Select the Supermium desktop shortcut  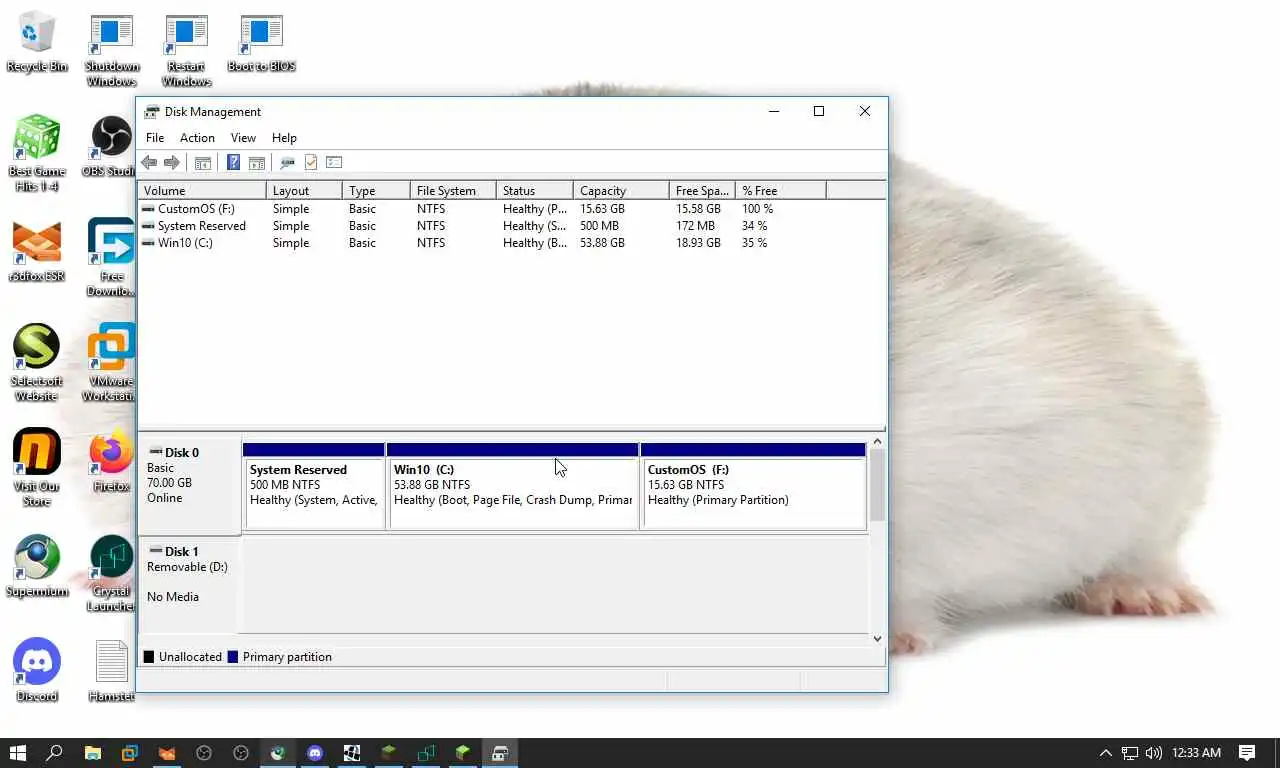(37, 566)
